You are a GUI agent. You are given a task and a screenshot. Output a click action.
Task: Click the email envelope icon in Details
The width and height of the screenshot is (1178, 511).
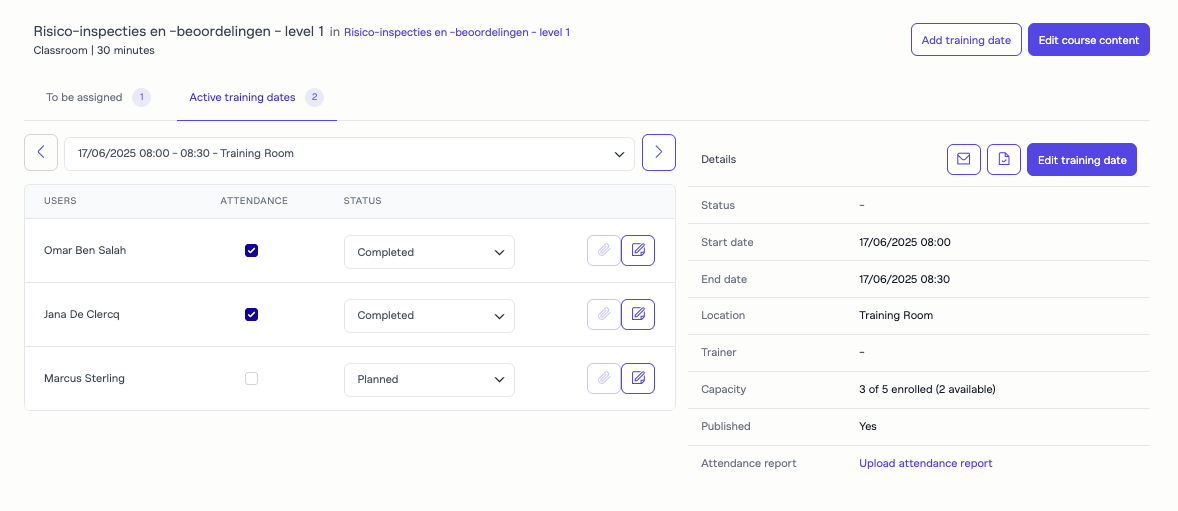[x=963, y=160]
